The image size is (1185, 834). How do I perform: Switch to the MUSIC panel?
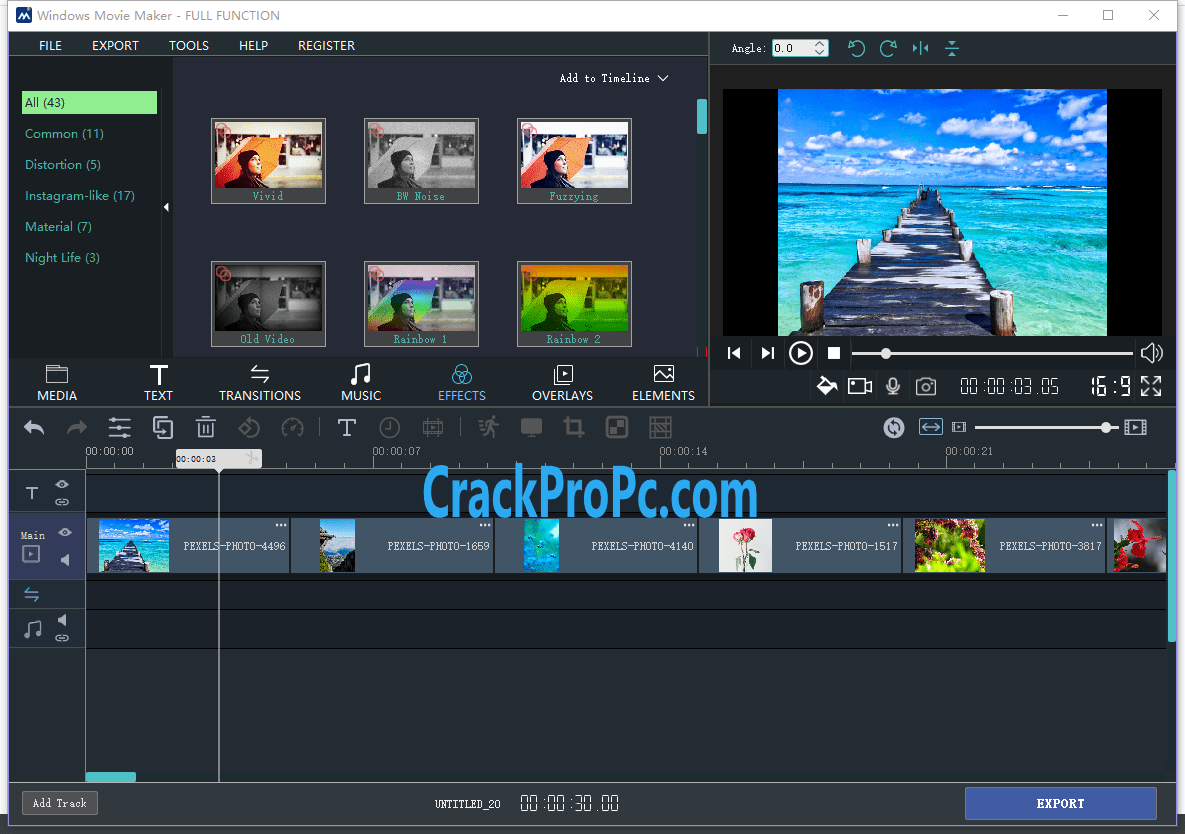click(x=360, y=383)
